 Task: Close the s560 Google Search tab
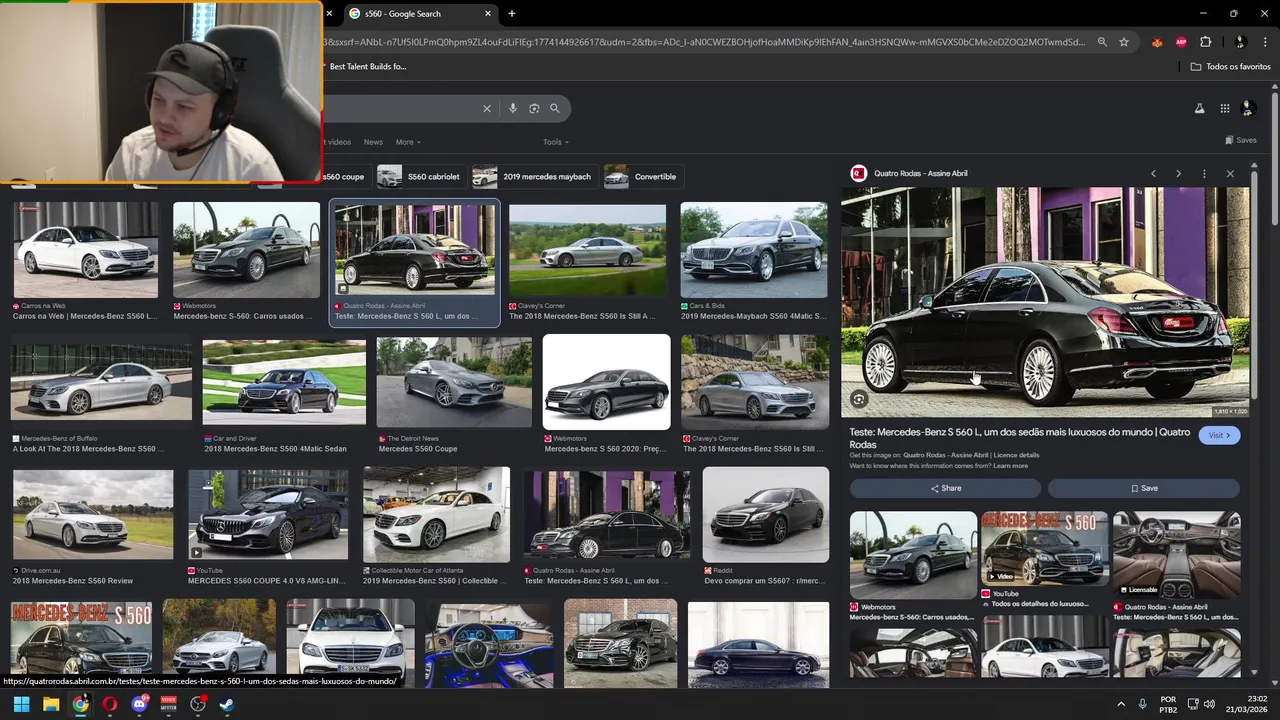click(488, 14)
